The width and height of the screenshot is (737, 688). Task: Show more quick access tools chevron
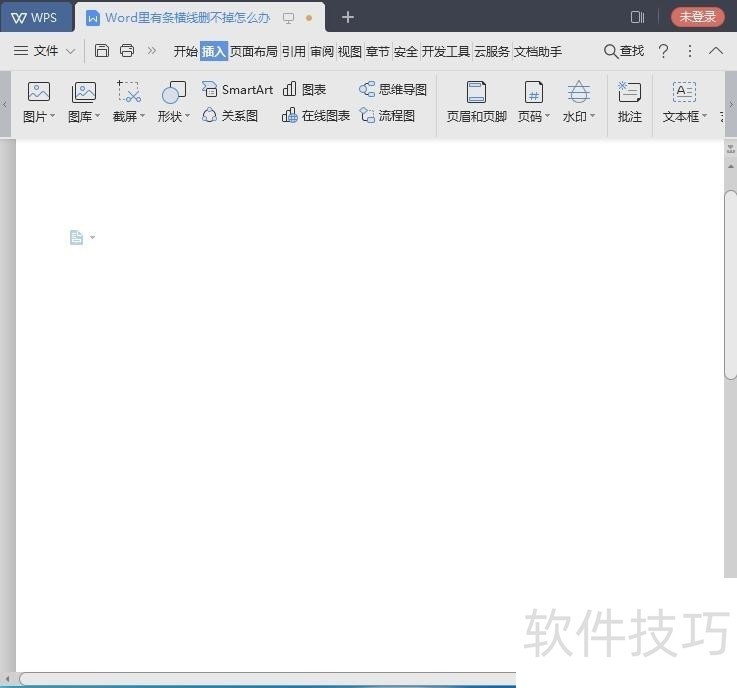click(151, 50)
